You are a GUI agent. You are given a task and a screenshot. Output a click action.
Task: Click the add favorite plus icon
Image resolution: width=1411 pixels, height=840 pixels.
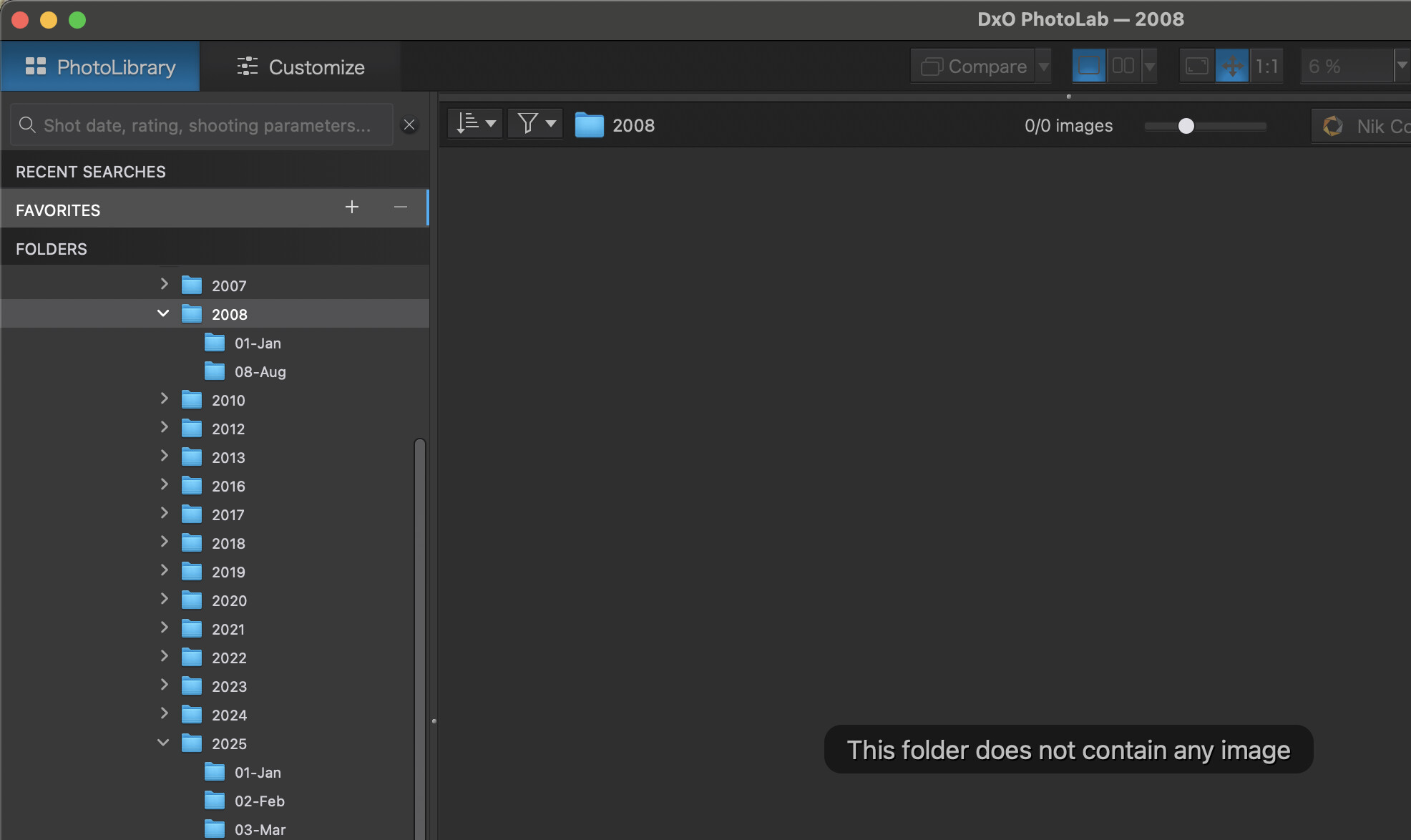tap(351, 207)
